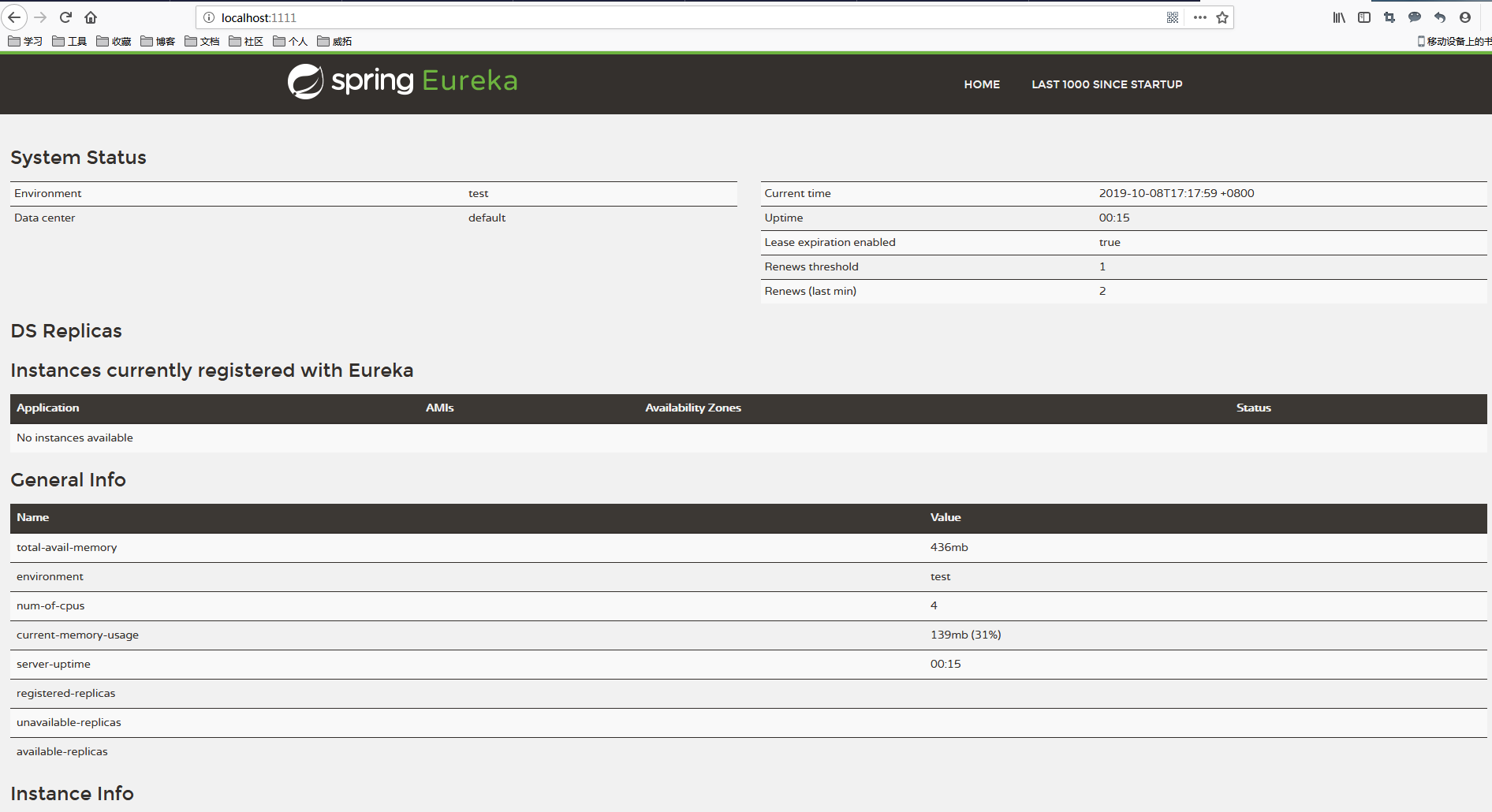Open the 社区 bookmarks folder
1492x812 pixels.
pos(246,41)
